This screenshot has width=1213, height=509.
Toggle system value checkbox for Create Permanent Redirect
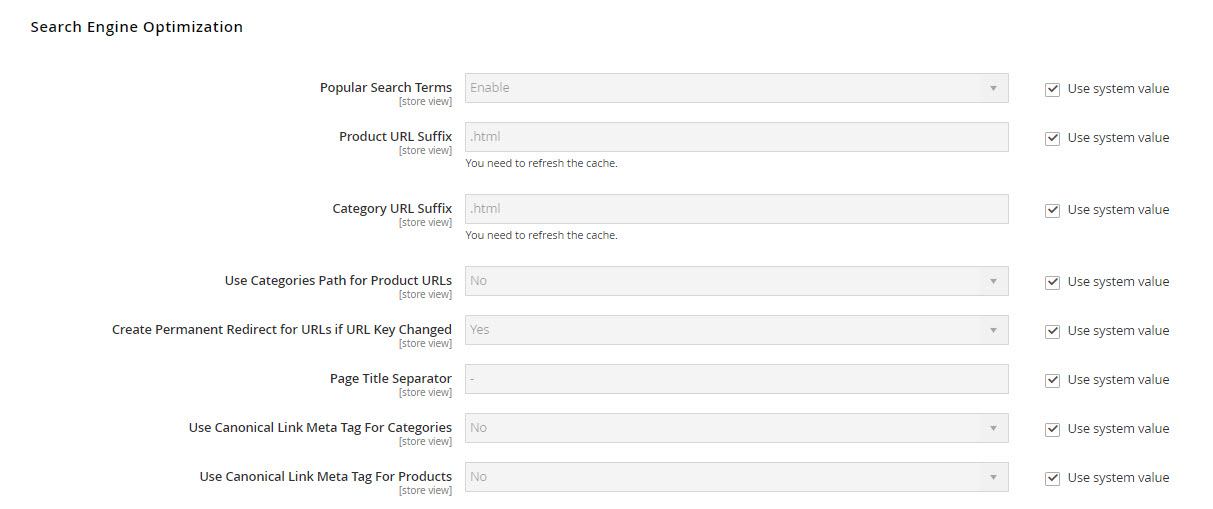pyautogui.click(x=1052, y=331)
